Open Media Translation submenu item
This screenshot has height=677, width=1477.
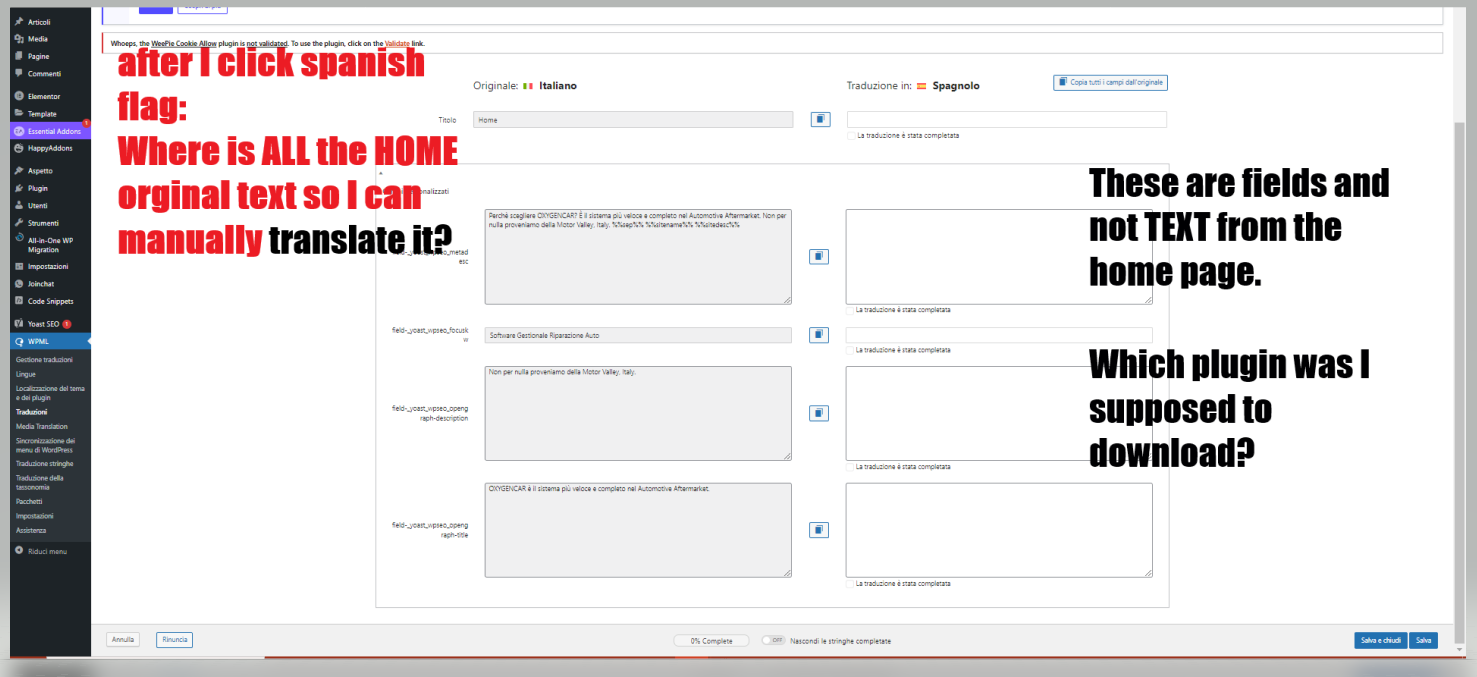coord(42,426)
